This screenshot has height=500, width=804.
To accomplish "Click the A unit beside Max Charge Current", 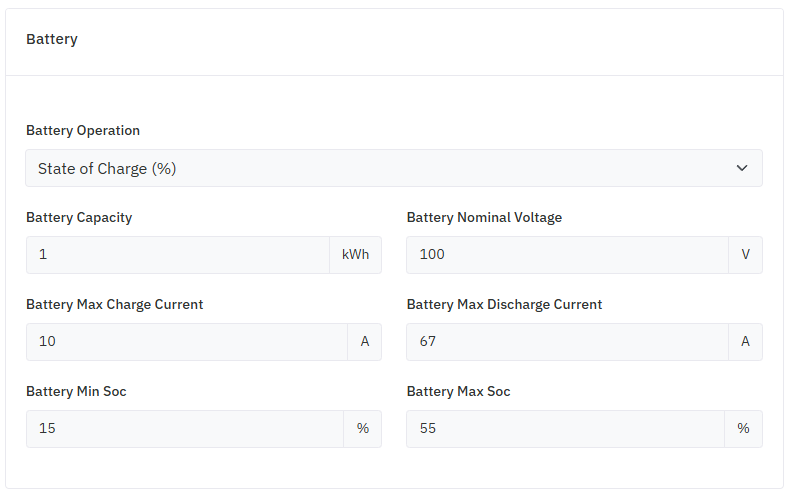I will click(x=365, y=342).
